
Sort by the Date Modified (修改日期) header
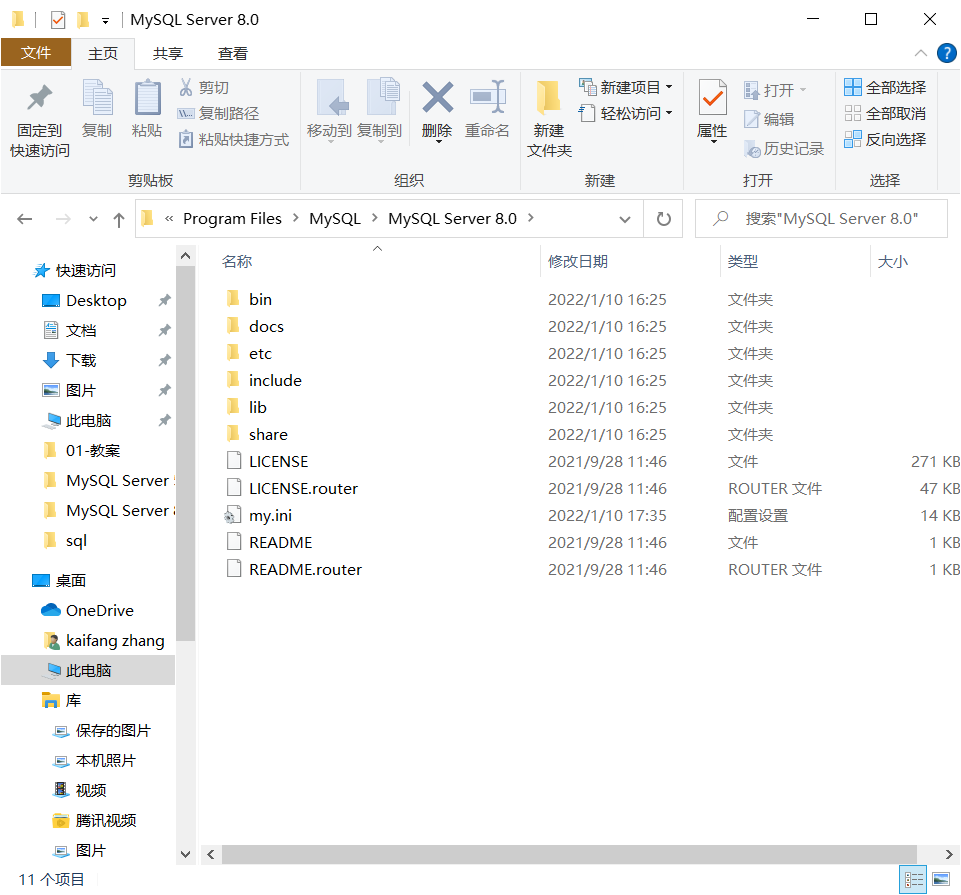pyautogui.click(x=578, y=262)
